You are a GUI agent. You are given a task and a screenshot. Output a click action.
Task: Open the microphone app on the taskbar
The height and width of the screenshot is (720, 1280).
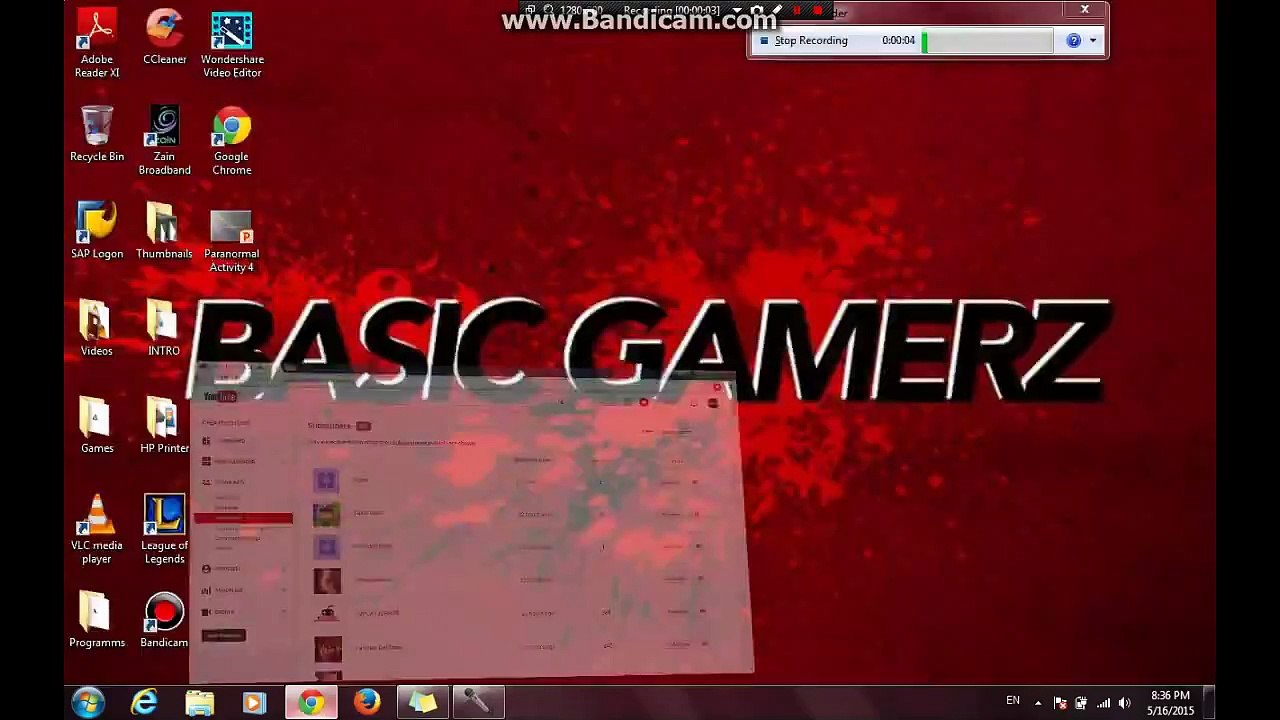pyautogui.click(x=477, y=703)
